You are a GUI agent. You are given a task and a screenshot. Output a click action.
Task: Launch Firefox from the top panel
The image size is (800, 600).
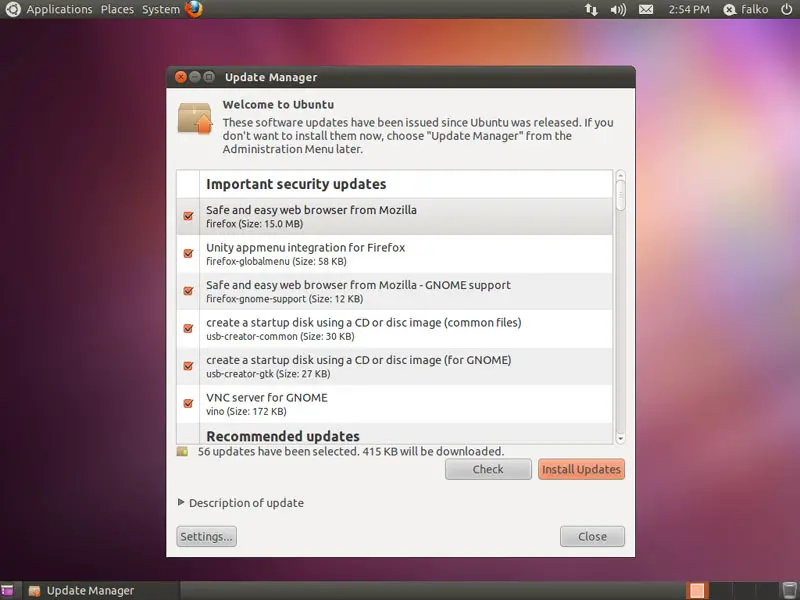tap(194, 9)
